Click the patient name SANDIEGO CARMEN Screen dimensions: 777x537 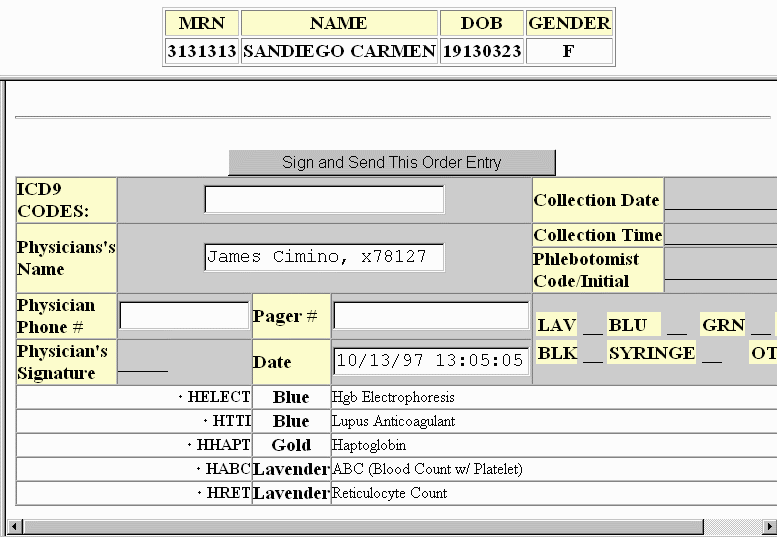pyautogui.click(x=339, y=51)
